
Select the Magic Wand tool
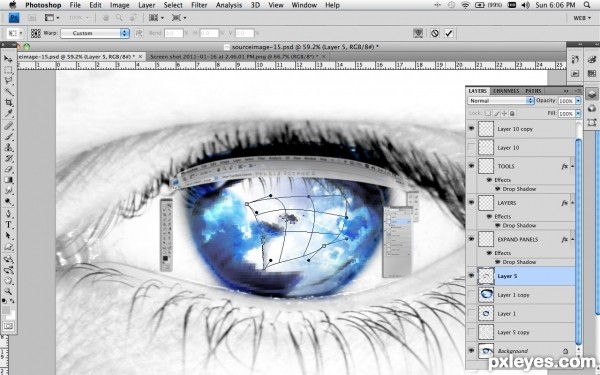[8, 92]
